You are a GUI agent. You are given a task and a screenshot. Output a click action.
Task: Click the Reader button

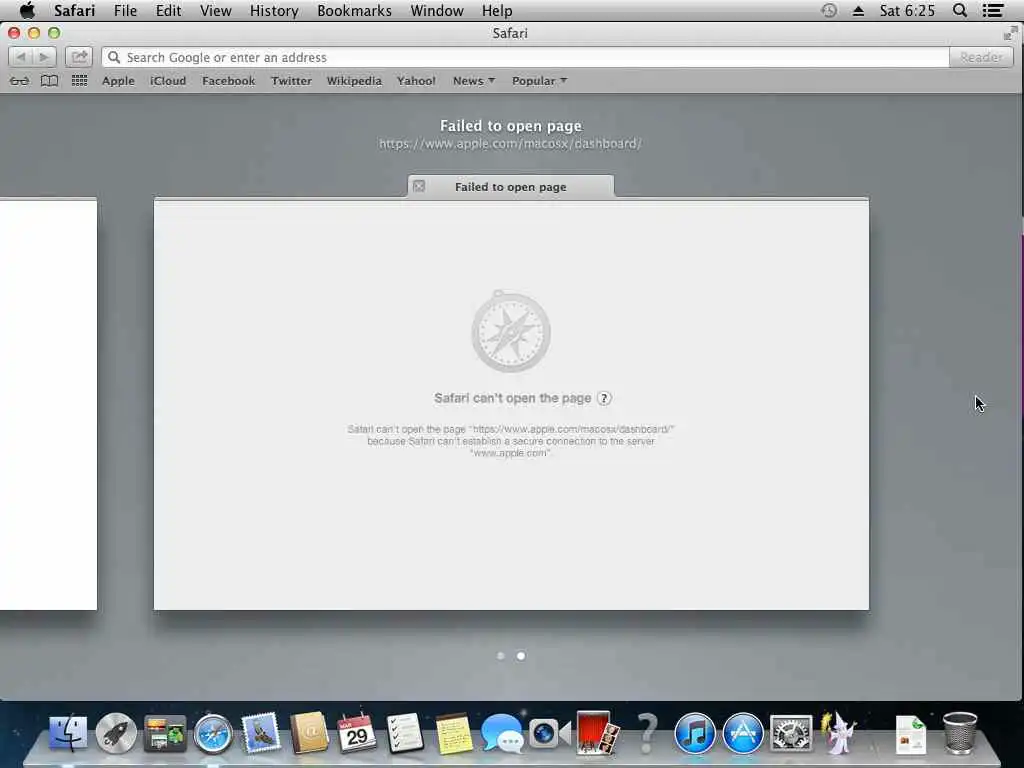pyautogui.click(x=981, y=57)
